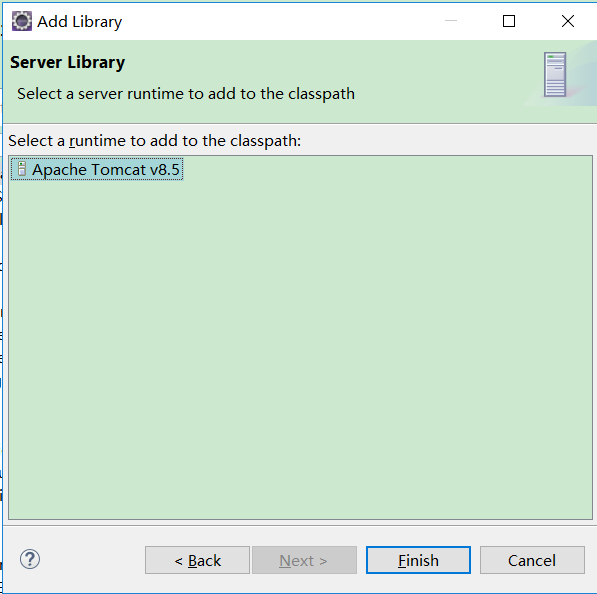Click 'Select a runtime to add' label

point(155,141)
